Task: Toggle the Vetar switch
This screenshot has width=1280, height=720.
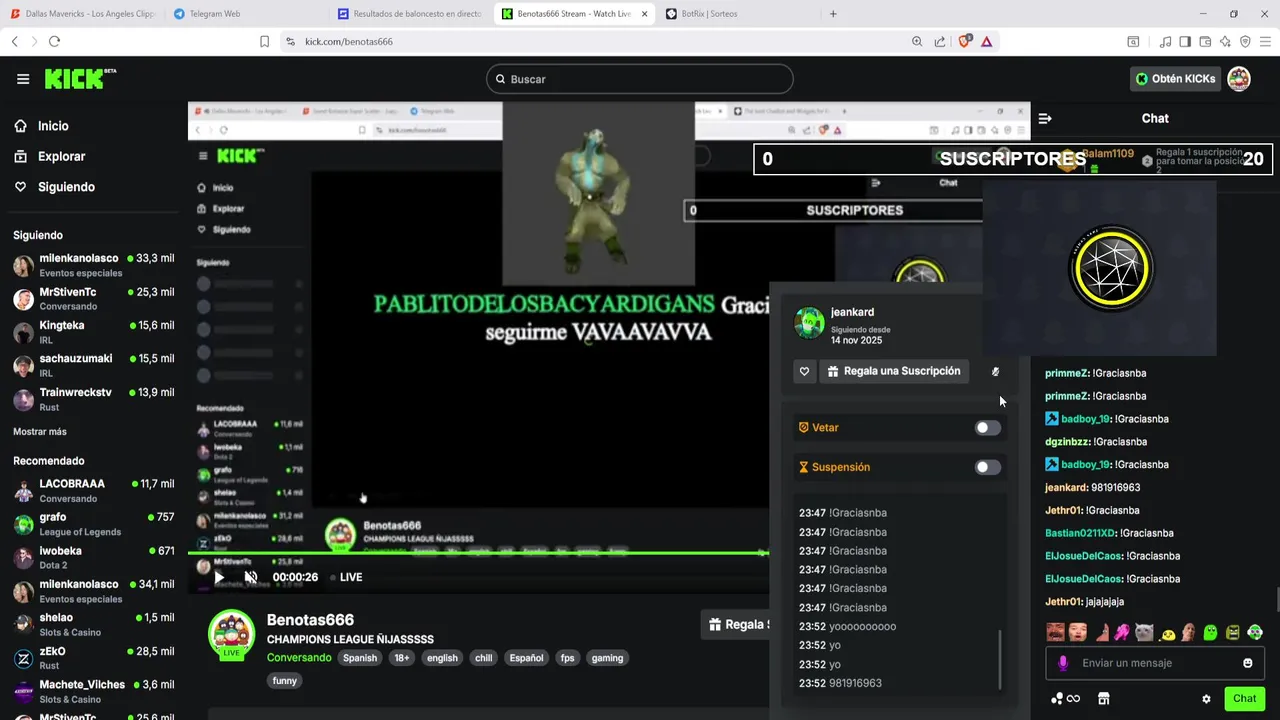Action: pyautogui.click(x=987, y=428)
